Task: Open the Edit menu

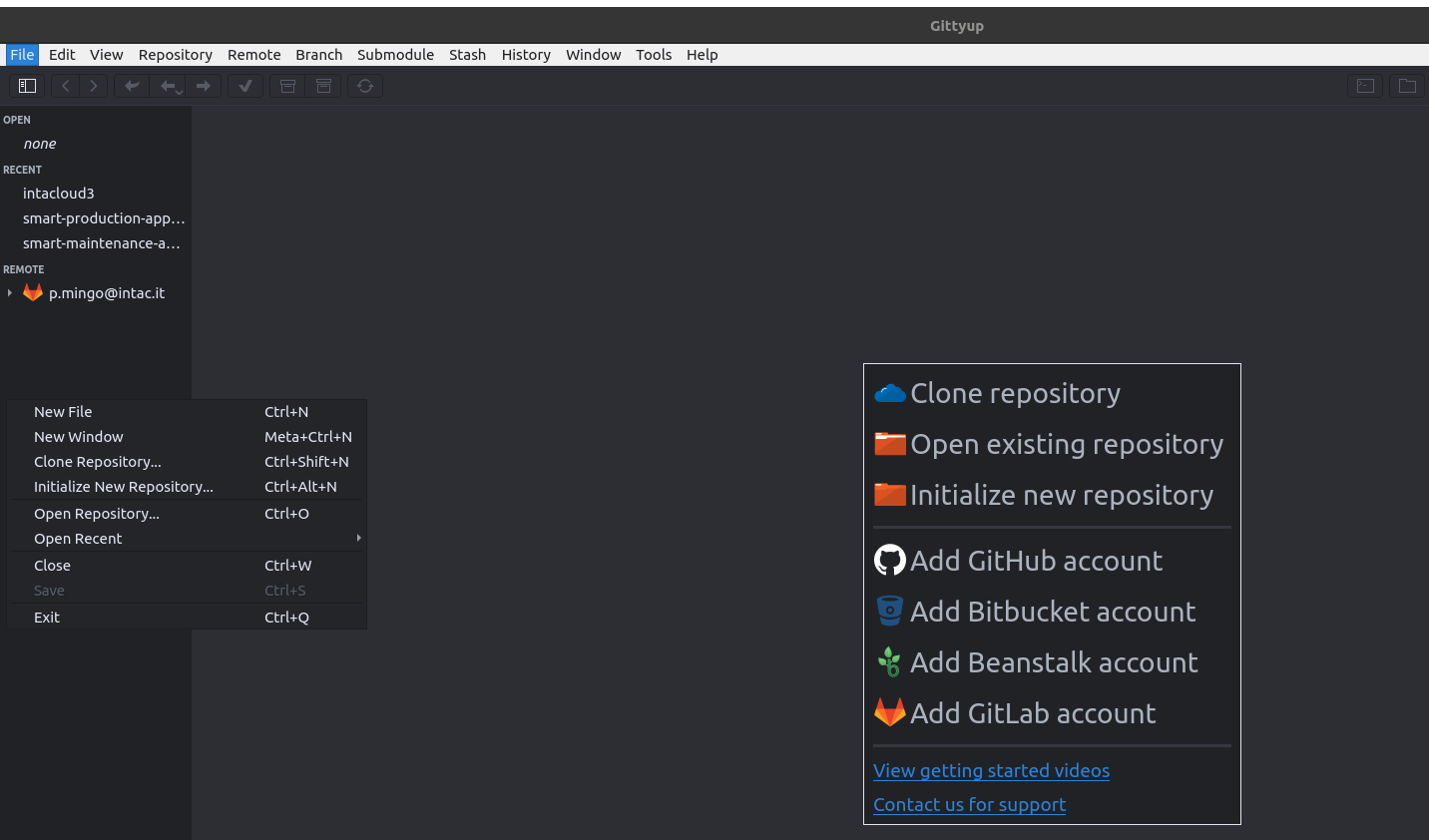Action: (62, 55)
